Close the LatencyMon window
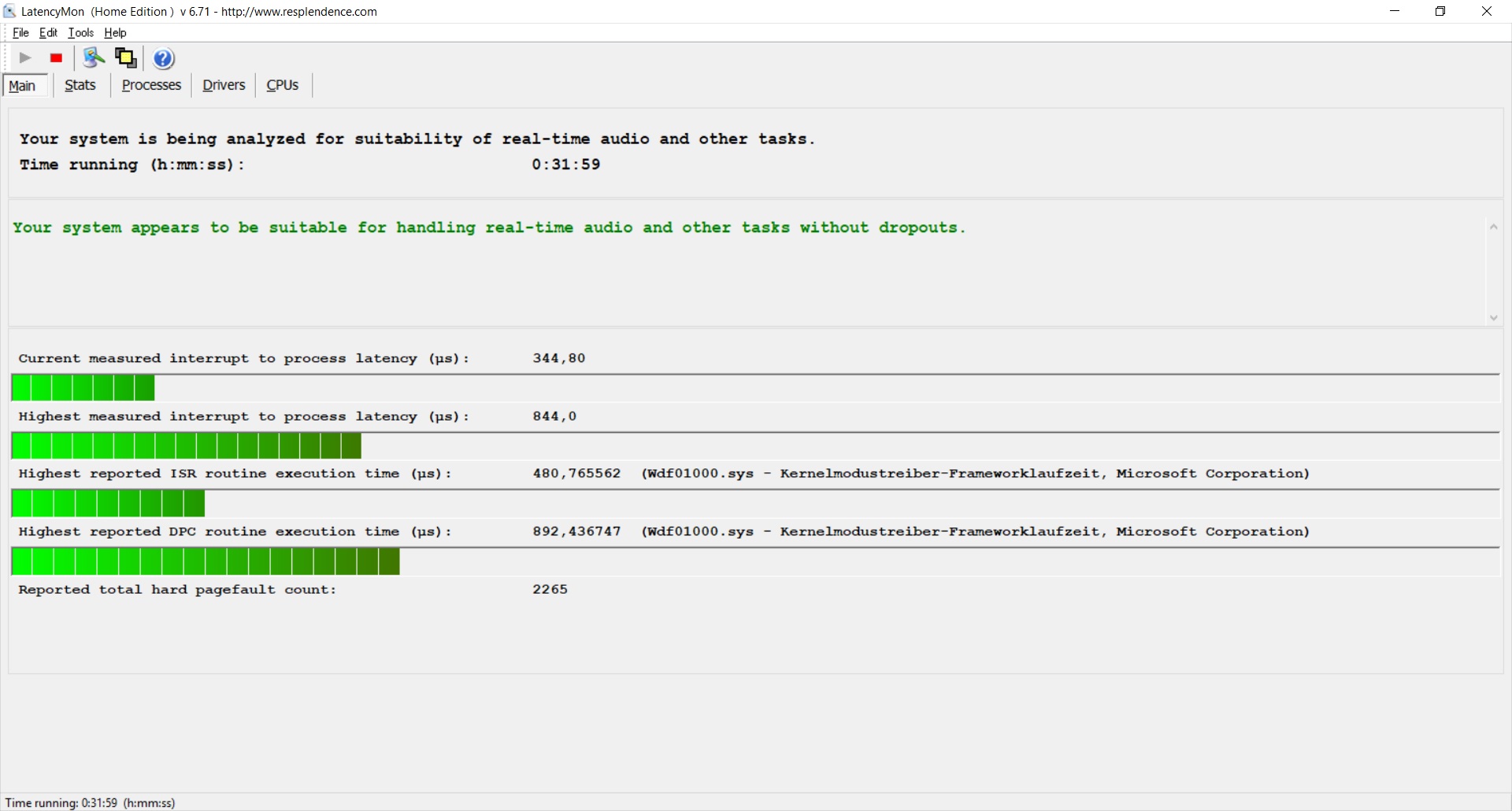 (1487, 11)
